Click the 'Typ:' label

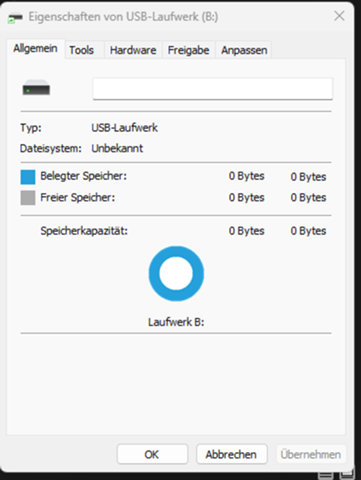pos(31,128)
